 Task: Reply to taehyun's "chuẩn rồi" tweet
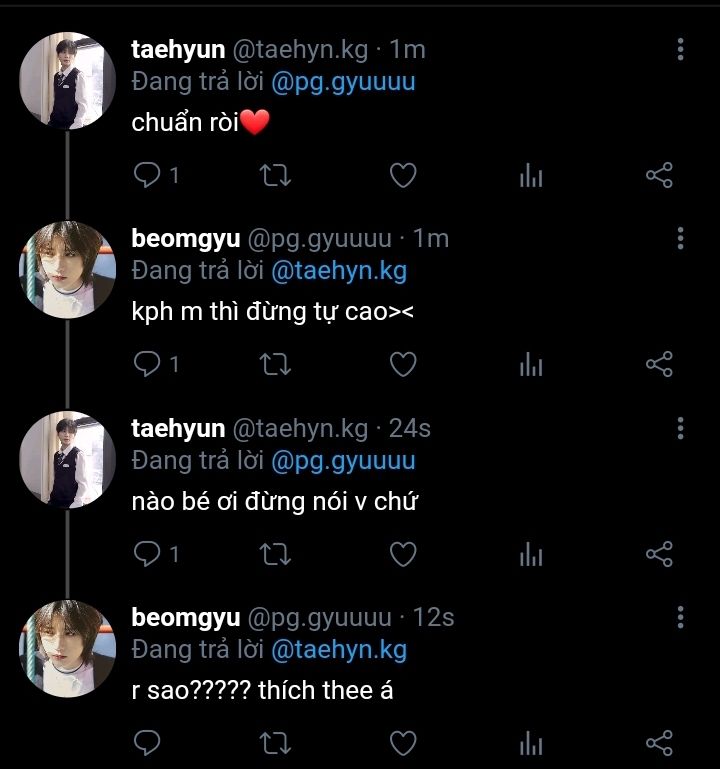click(148, 176)
